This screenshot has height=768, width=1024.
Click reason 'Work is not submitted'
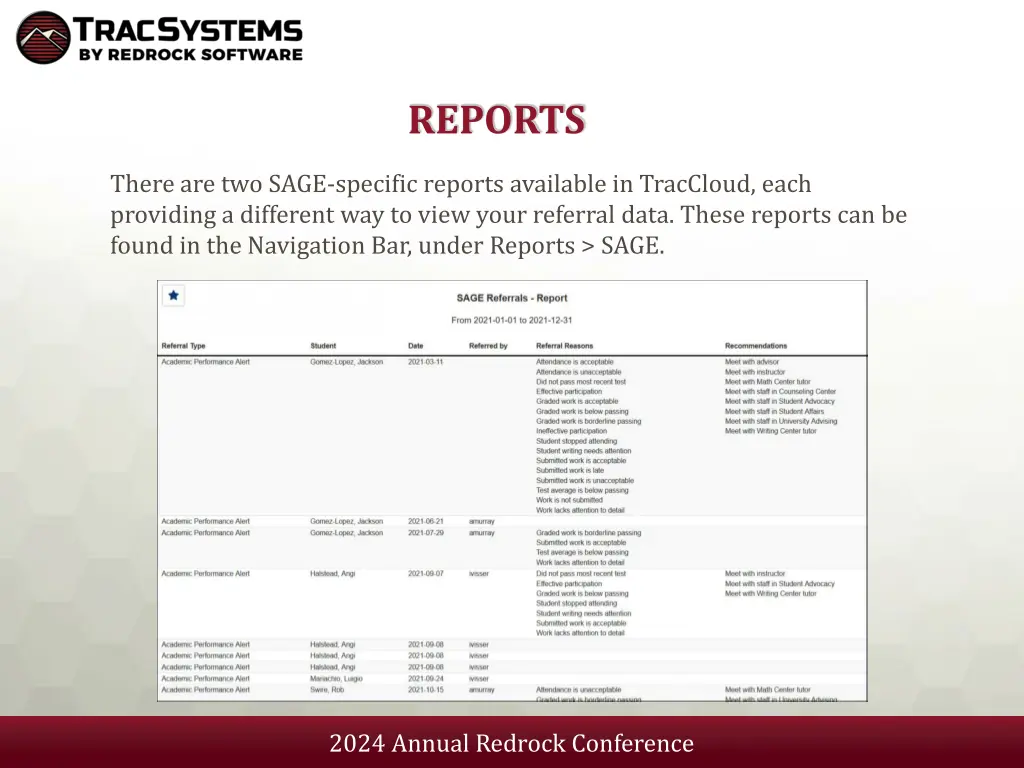(569, 500)
